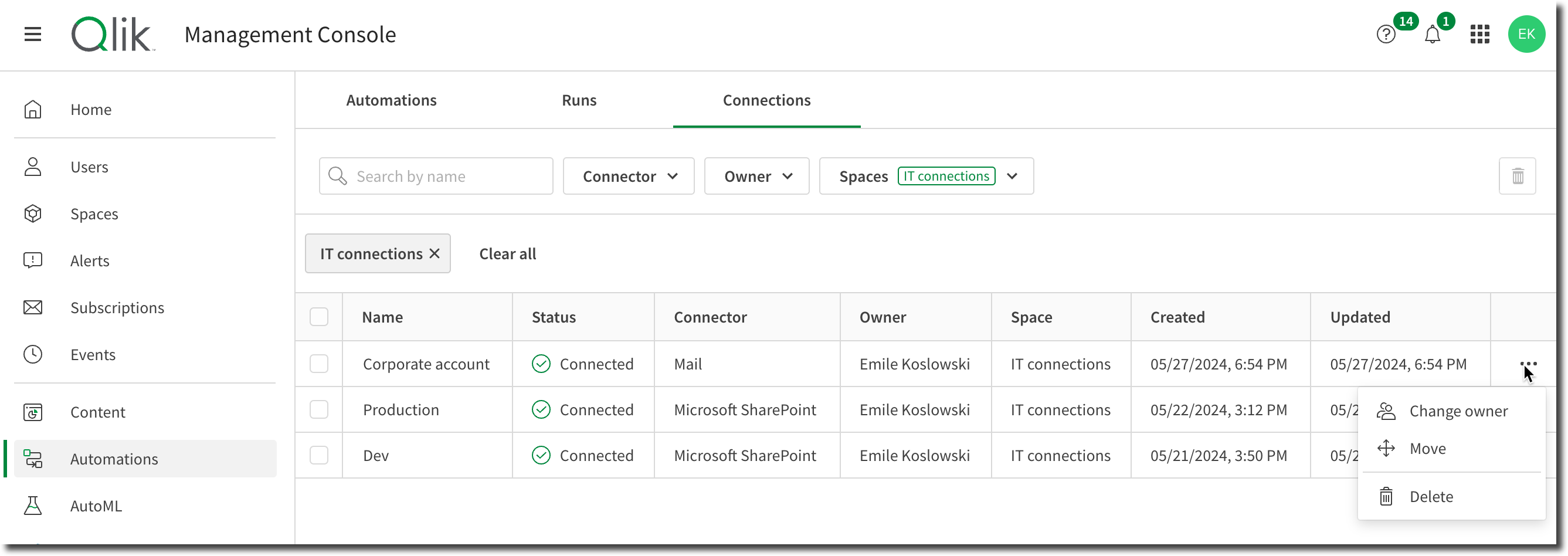Toggle the select-all checkbox in the table header
The width and height of the screenshot is (1568, 556).
(318, 317)
